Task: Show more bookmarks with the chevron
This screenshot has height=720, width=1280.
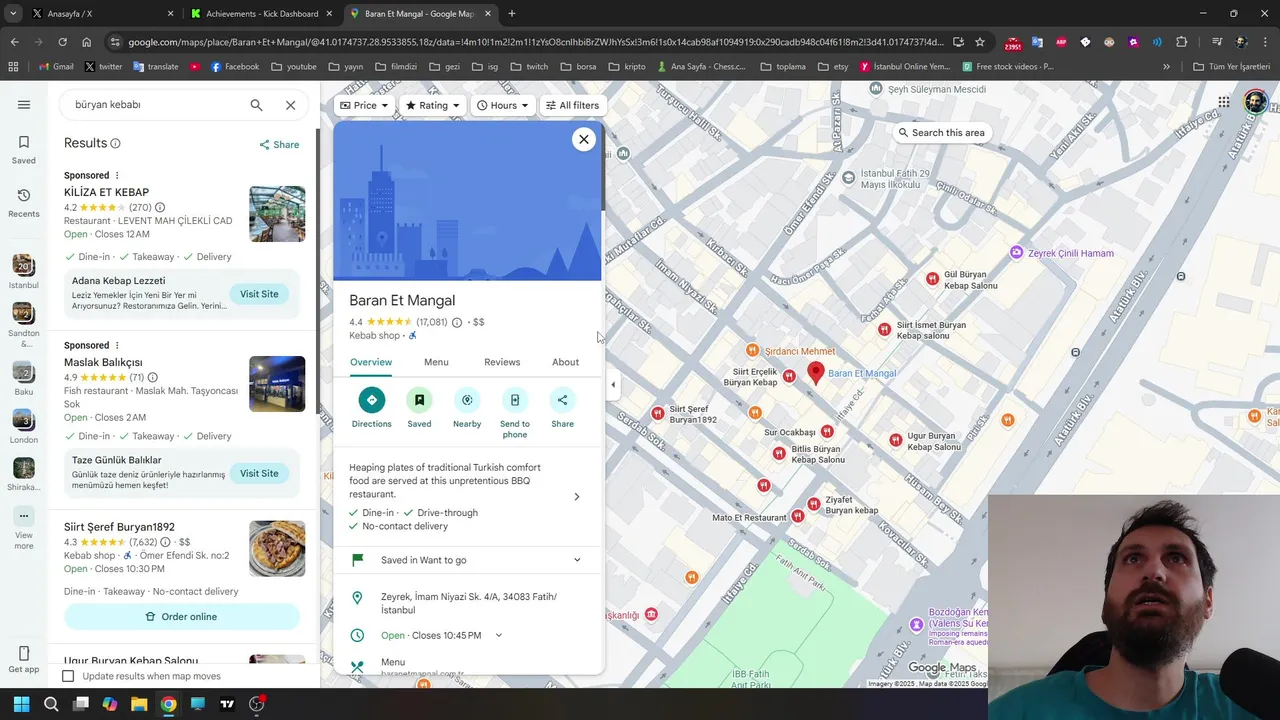Action: 1166,67
